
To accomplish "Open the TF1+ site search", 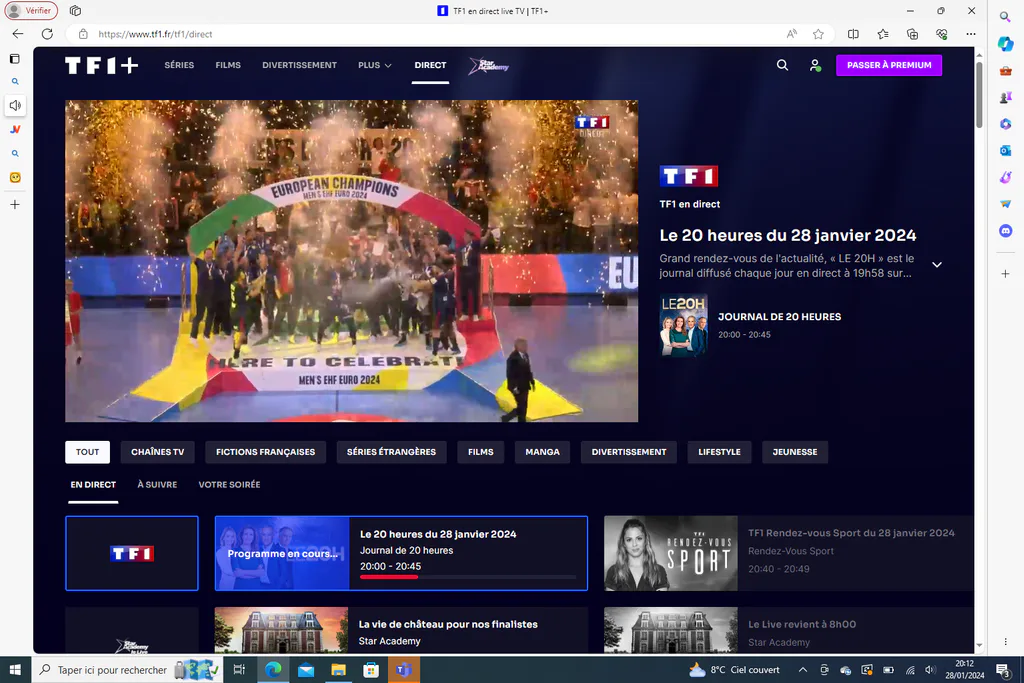I will 782,65.
